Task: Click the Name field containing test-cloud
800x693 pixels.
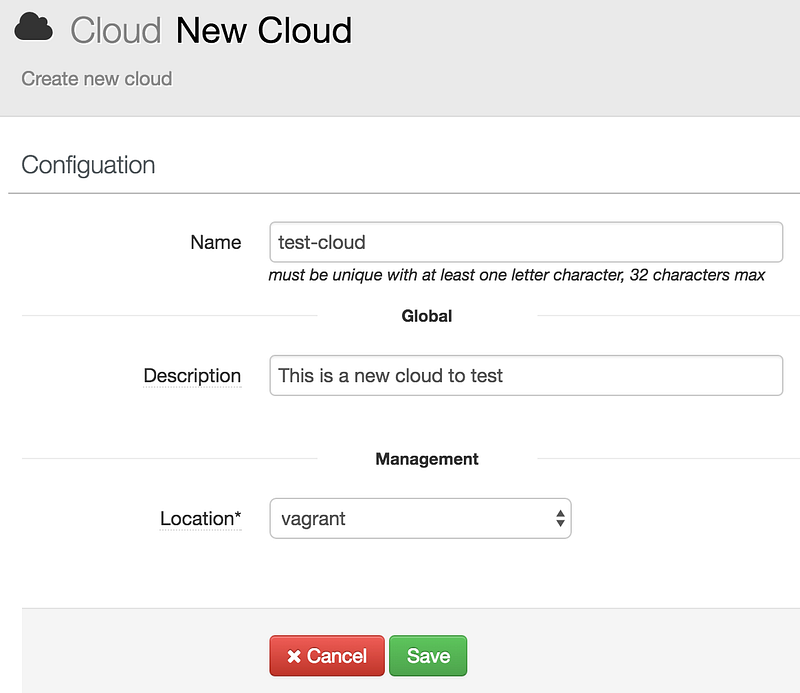Action: pos(525,242)
